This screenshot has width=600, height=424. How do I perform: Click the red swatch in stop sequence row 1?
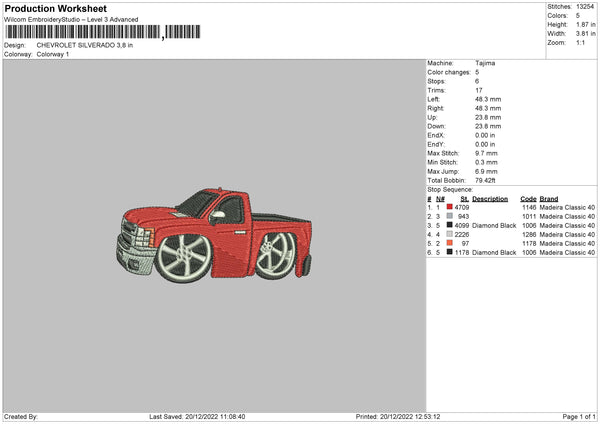pos(451,207)
